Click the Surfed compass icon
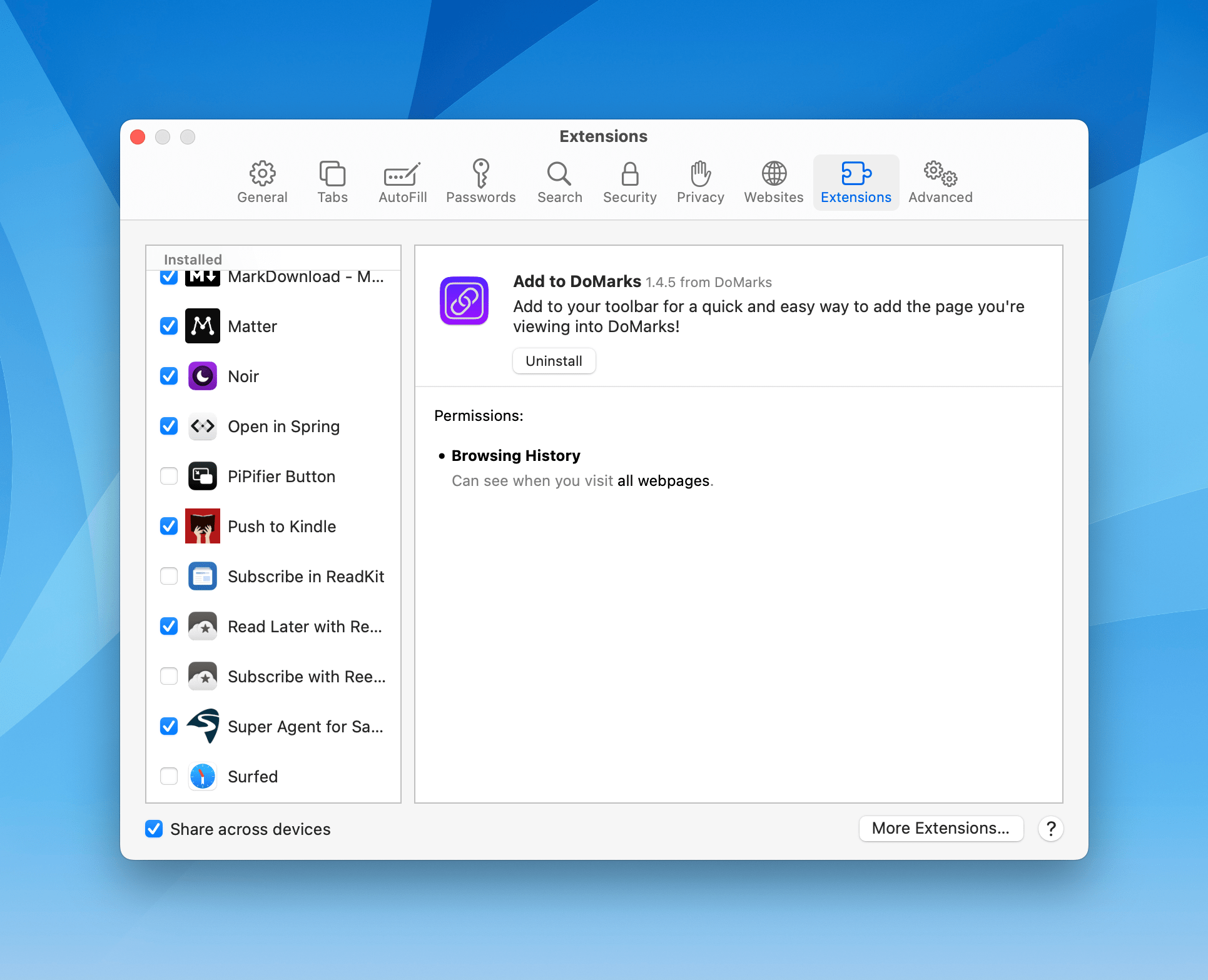Image resolution: width=1208 pixels, height=980 pixels. (203, 776)
